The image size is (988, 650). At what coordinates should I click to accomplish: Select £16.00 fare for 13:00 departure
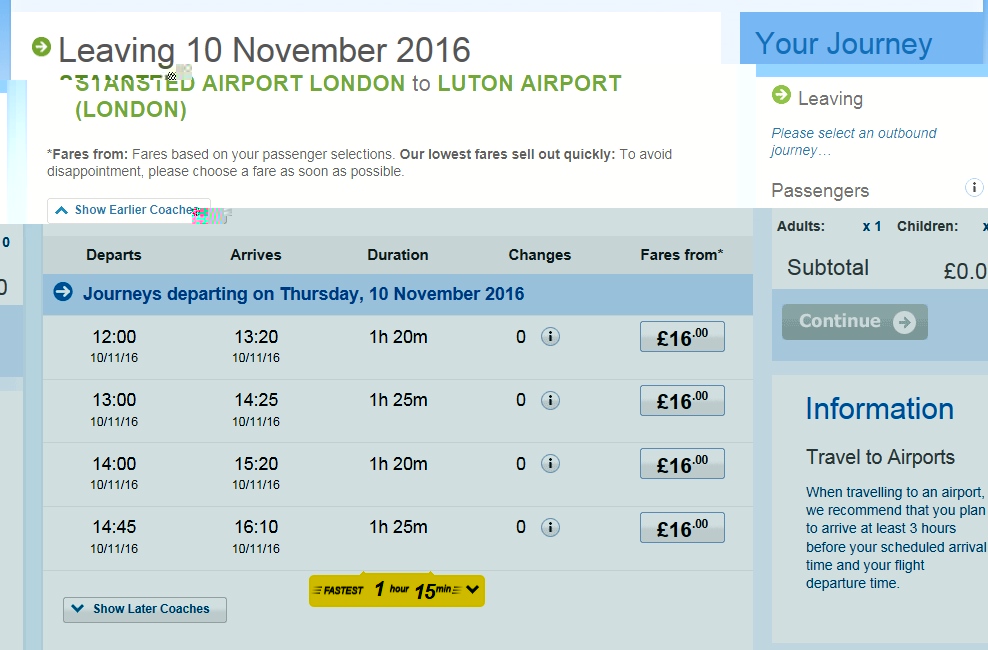[682, 401]
